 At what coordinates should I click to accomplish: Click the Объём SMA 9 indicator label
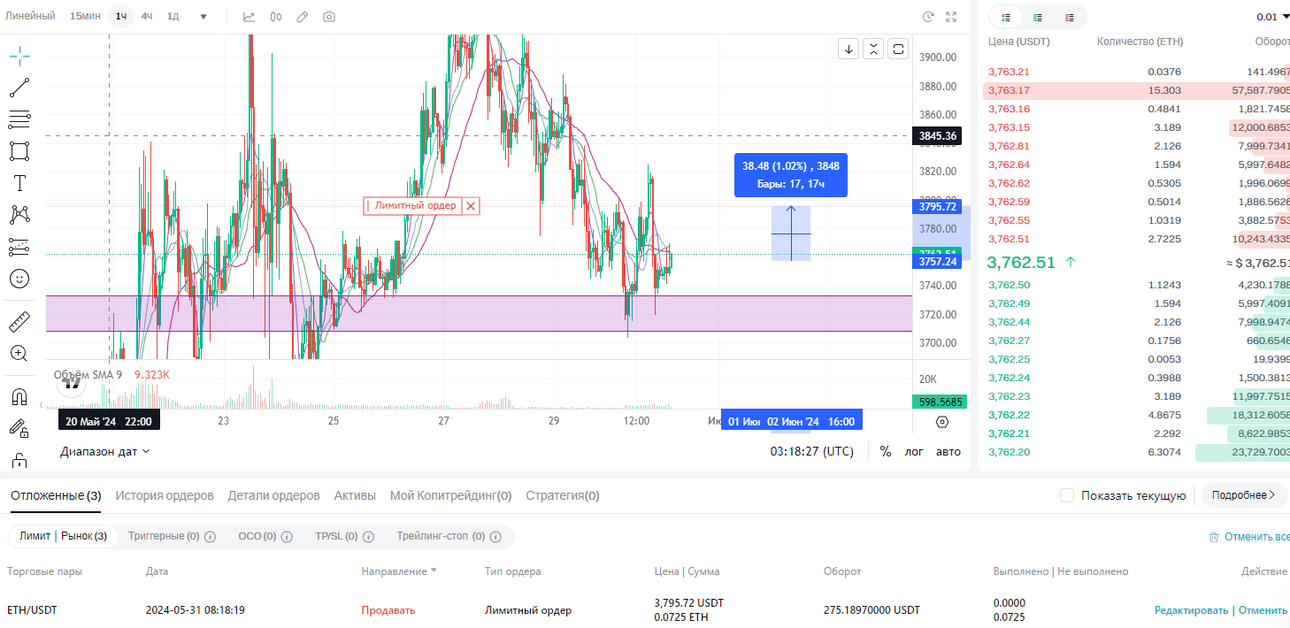tap(88, 374)
